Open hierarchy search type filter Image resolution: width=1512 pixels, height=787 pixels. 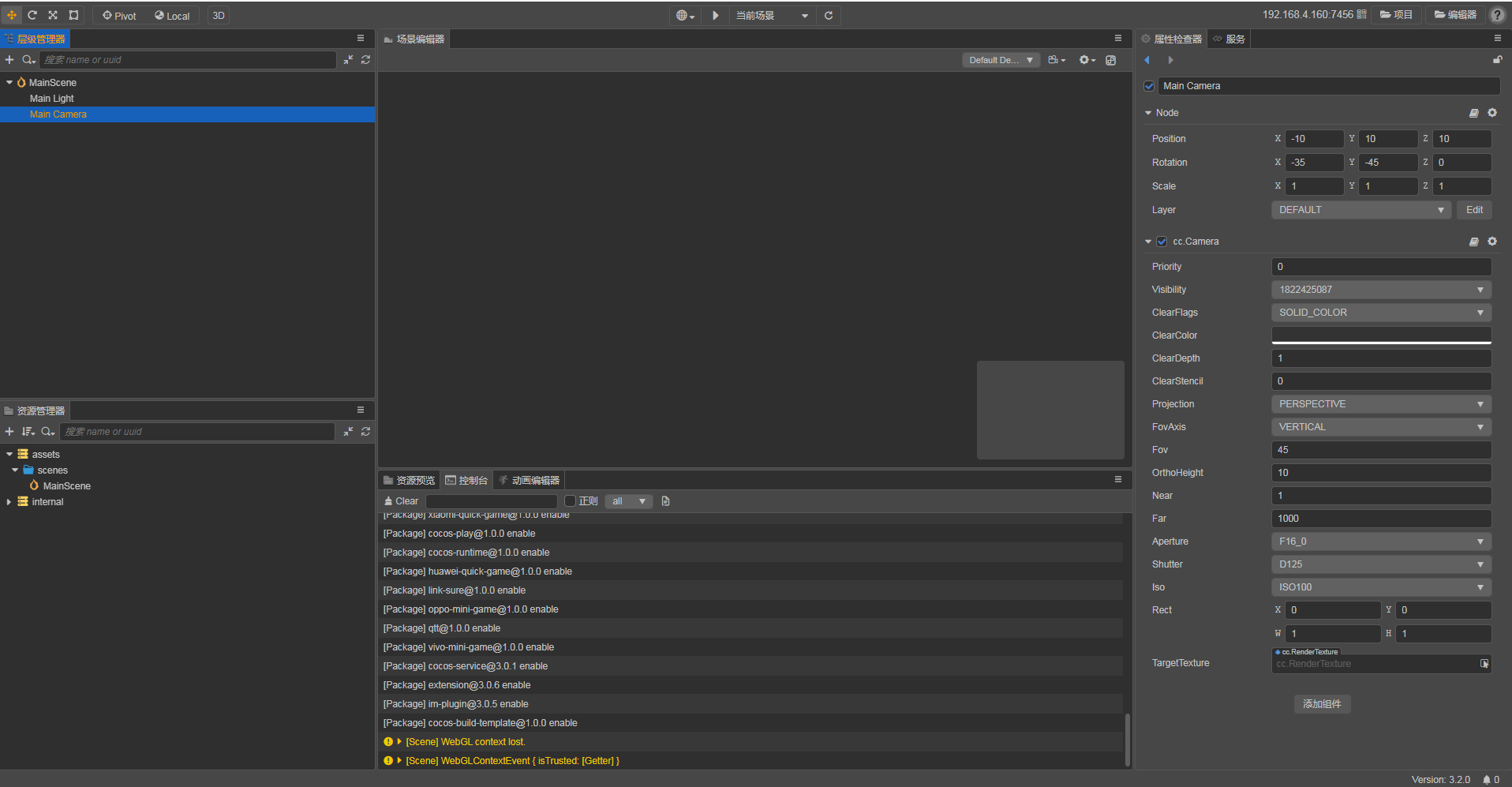coord(28,60)
